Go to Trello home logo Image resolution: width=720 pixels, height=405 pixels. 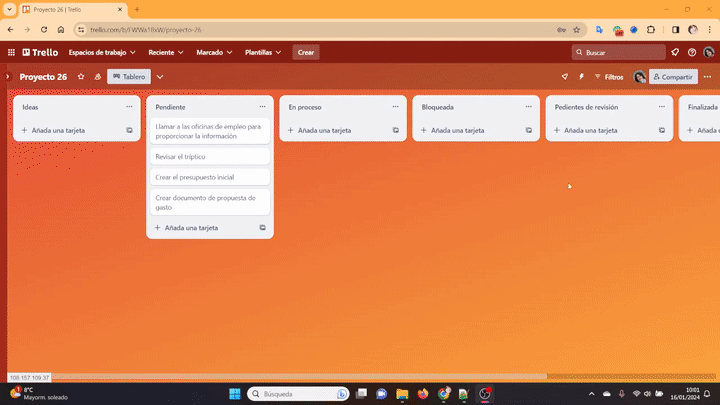(x=40, y=52)
